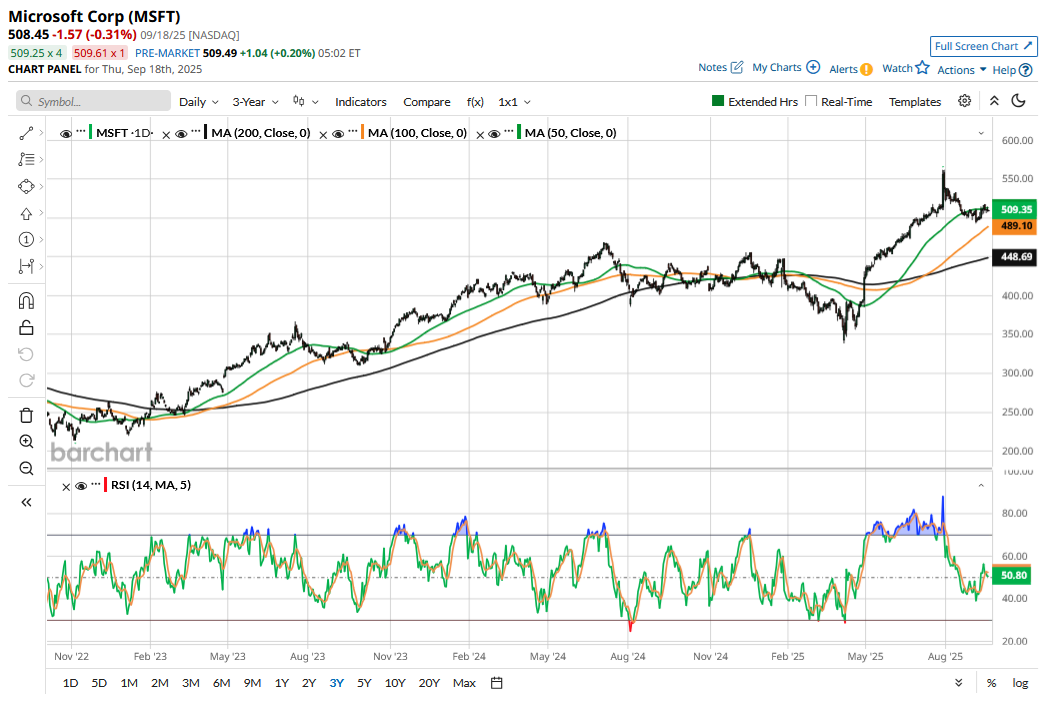1051x716 pixels.
Task: Zoom out with the magnifier minus icon
Action: pyautogui.click(x=26, y=469)
